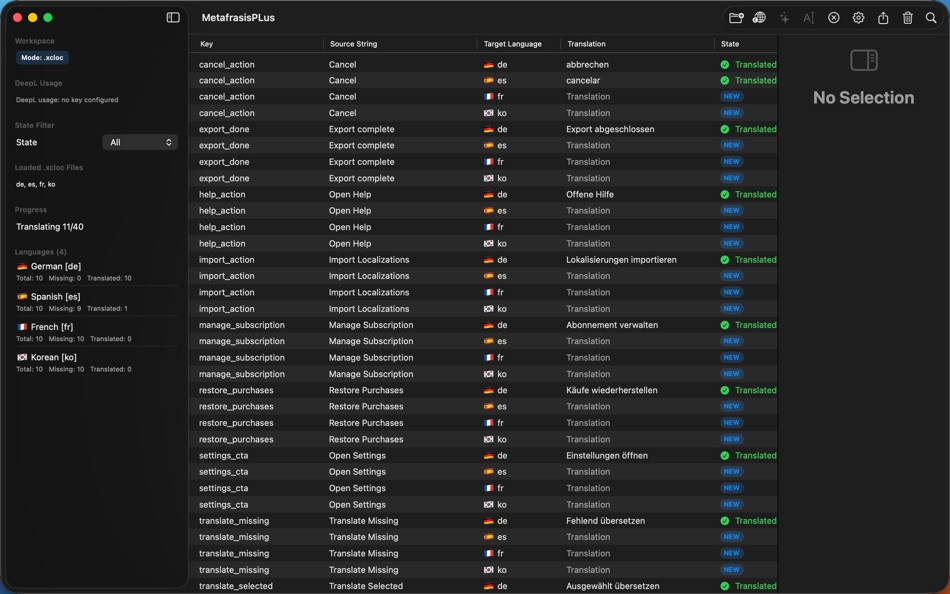
Task: Click 'Offene Hilfe' translation cell
Action: coord(590,195)
